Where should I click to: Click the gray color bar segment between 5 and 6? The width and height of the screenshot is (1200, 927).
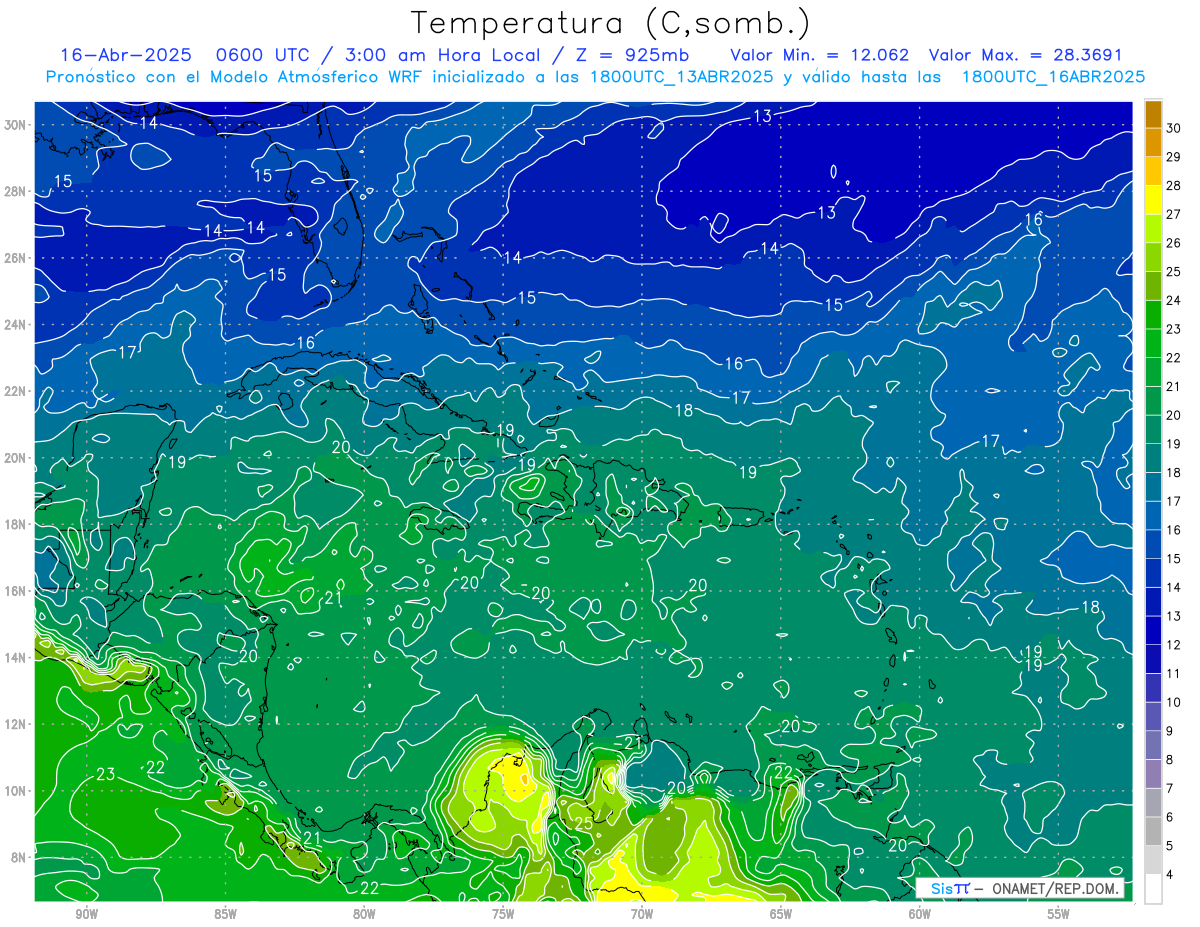coord(1153,831)
